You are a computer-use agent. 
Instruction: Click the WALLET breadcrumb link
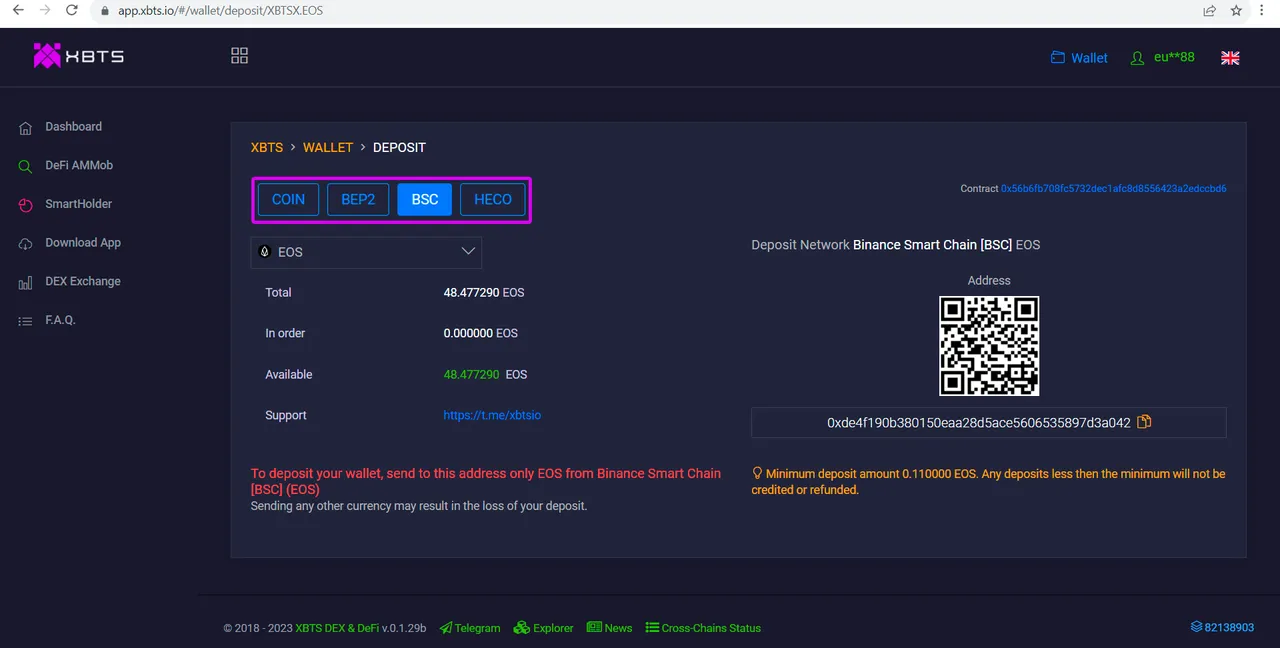point(328,147)
